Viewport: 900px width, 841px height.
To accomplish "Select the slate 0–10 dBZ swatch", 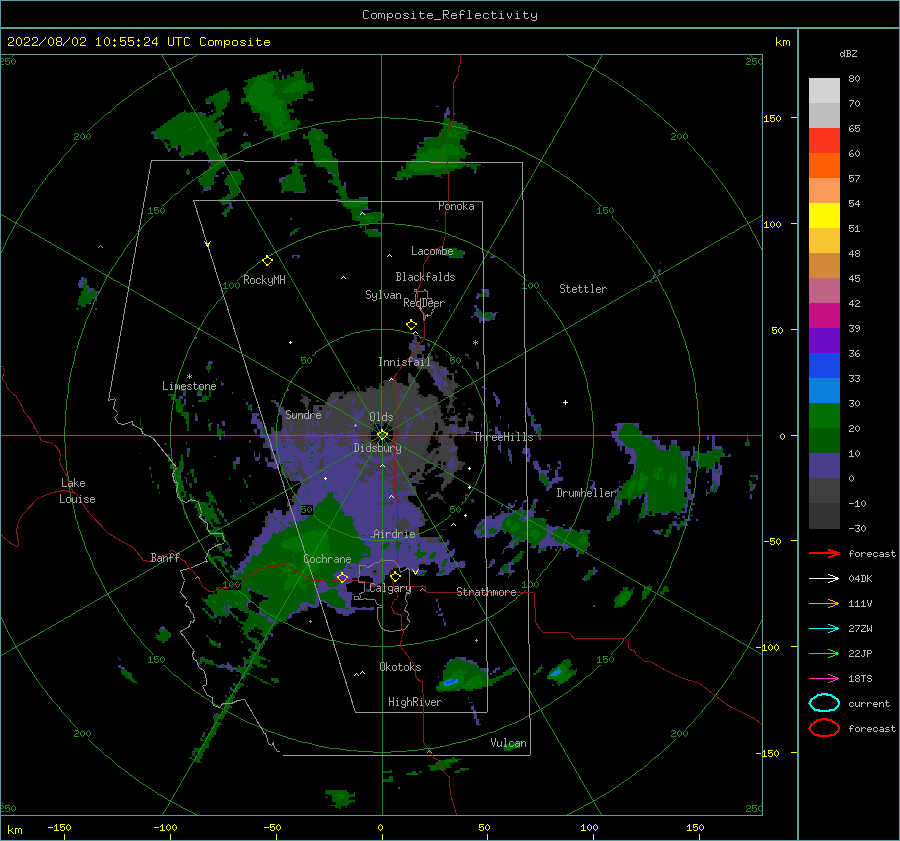I will [824, 465].
